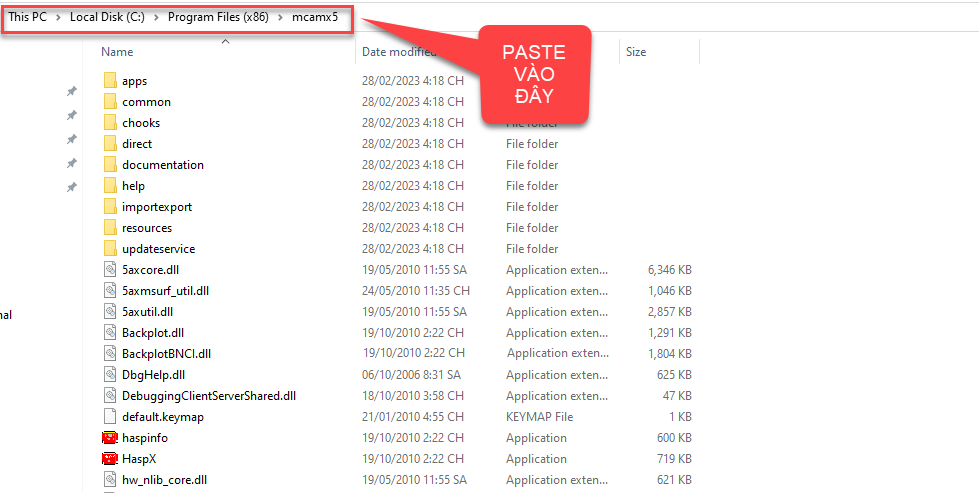
Task: Click the 6,346 KB size value
Action: coord(669,270)
